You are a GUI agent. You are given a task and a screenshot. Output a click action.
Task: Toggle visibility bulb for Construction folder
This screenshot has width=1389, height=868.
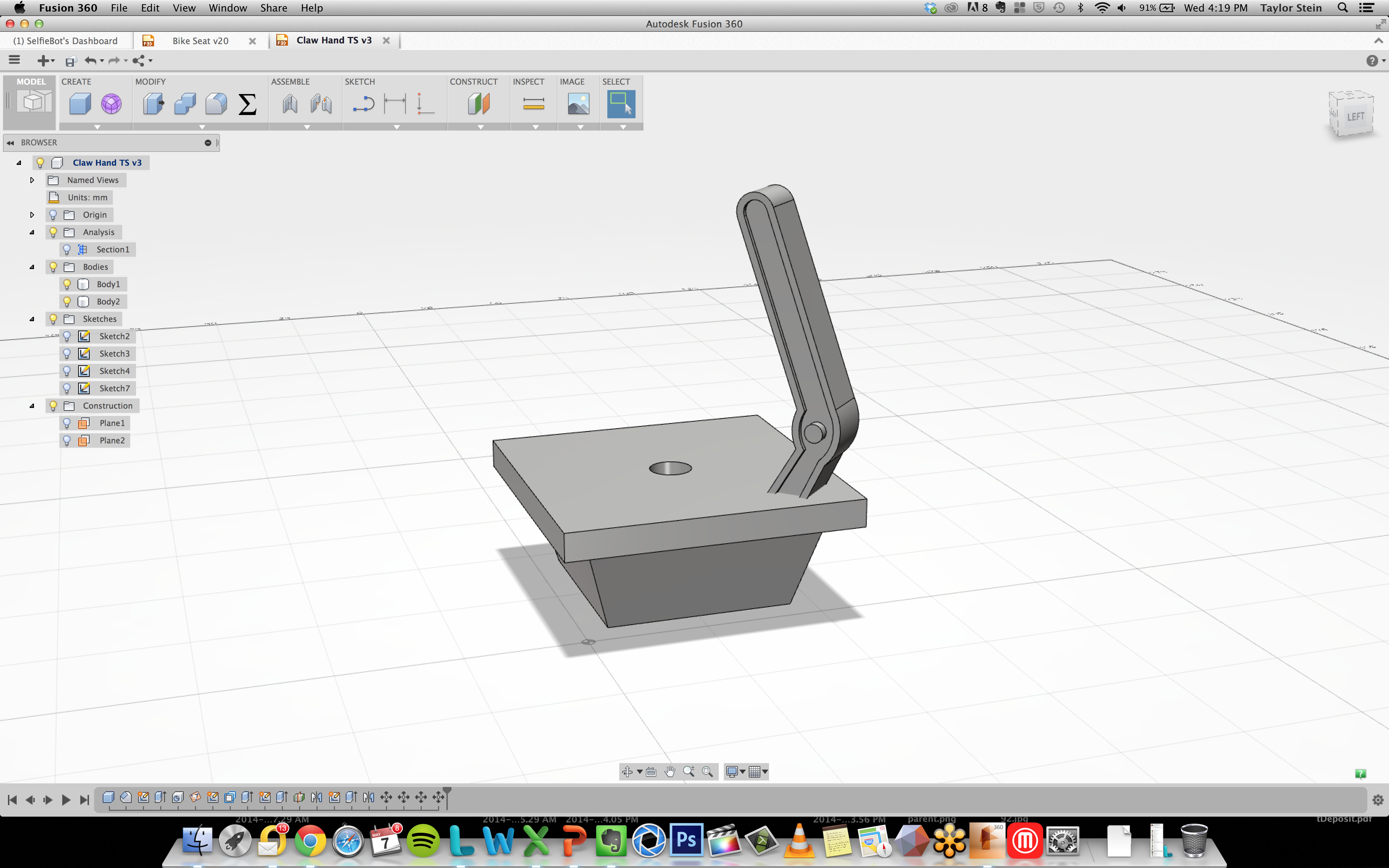pos(53,406)
